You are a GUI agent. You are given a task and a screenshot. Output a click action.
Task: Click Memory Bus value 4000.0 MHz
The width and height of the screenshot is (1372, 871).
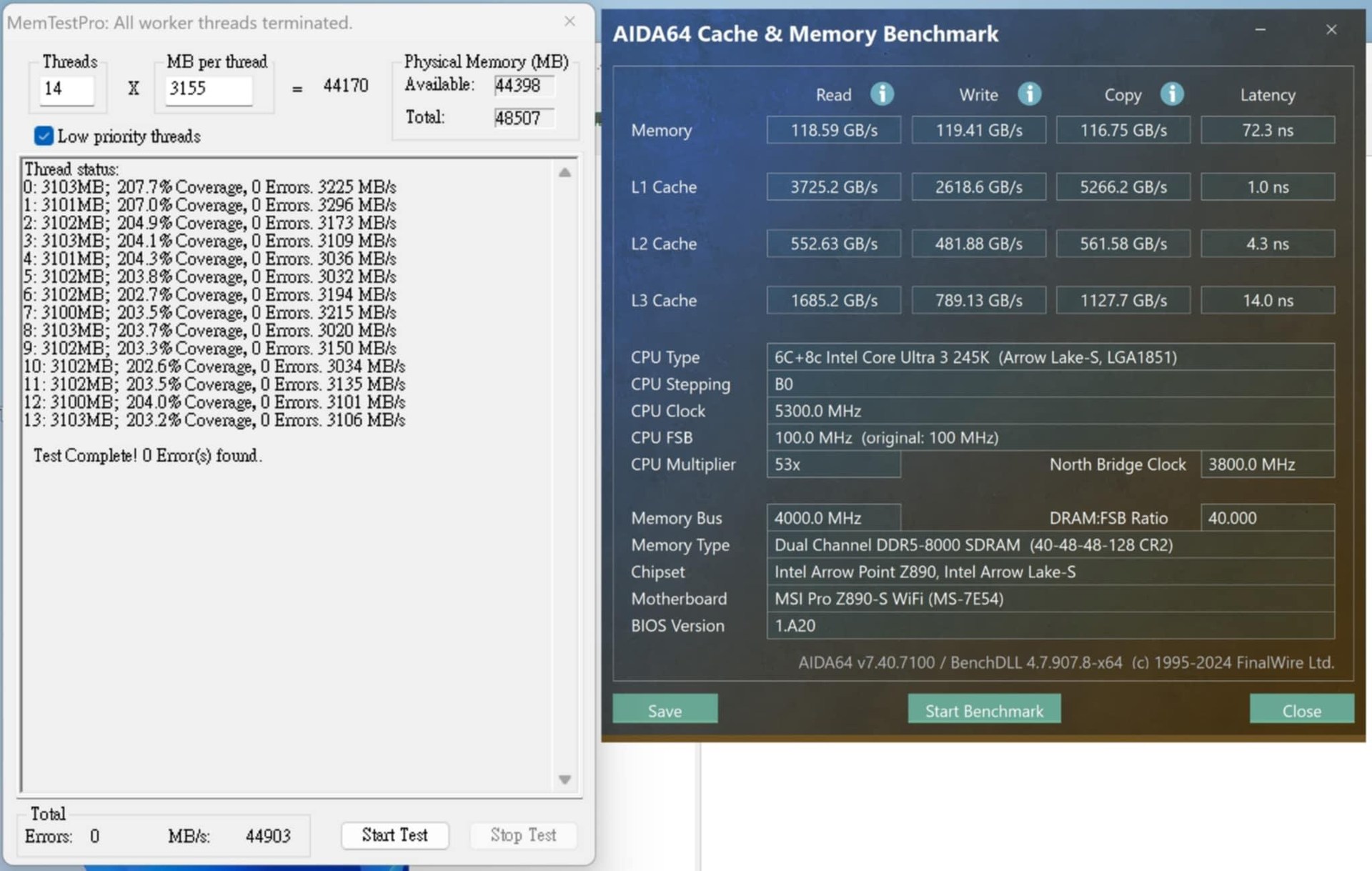tap(833, 518)
